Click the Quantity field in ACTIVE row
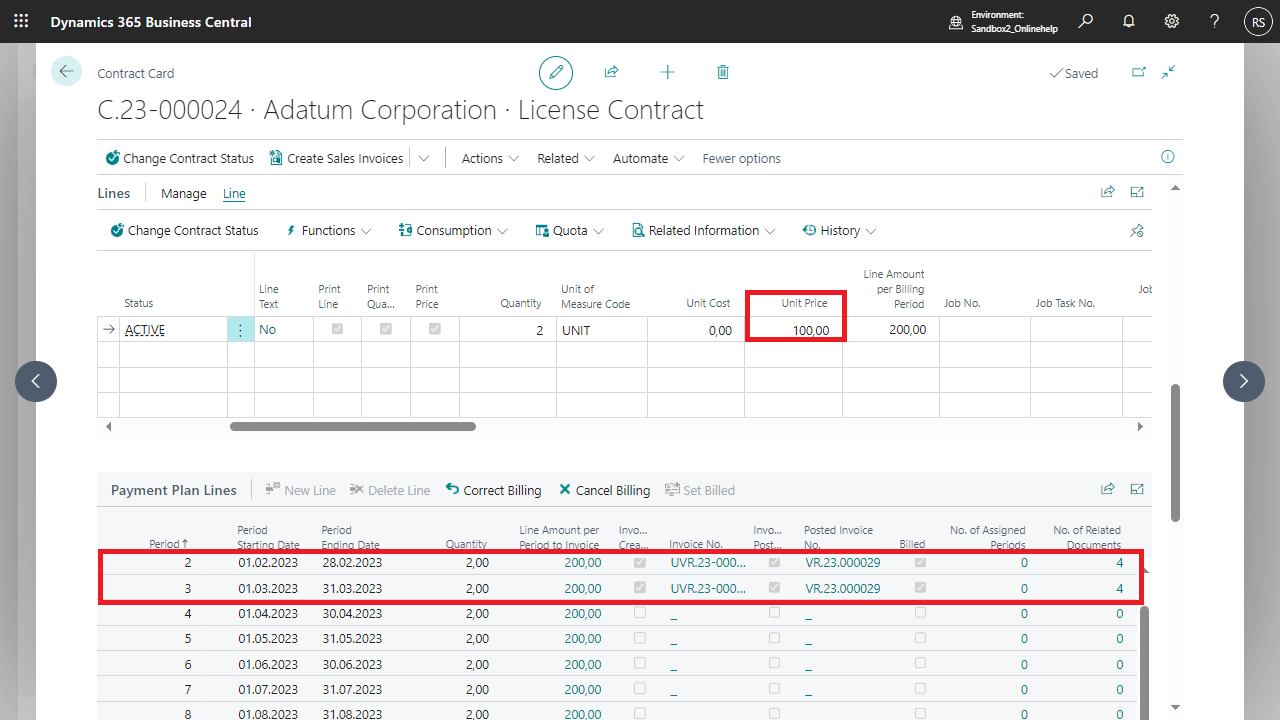This screenshot has width=1280, height=720. tap(509, 330)
